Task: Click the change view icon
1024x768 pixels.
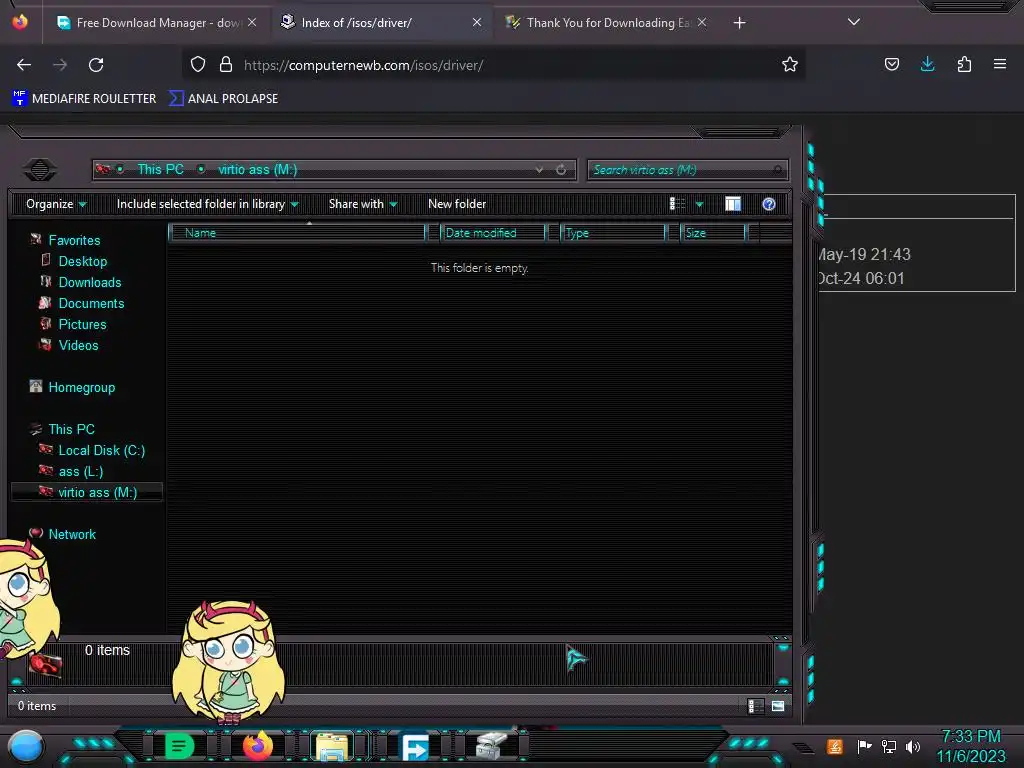Action: (x=677, y=204)
